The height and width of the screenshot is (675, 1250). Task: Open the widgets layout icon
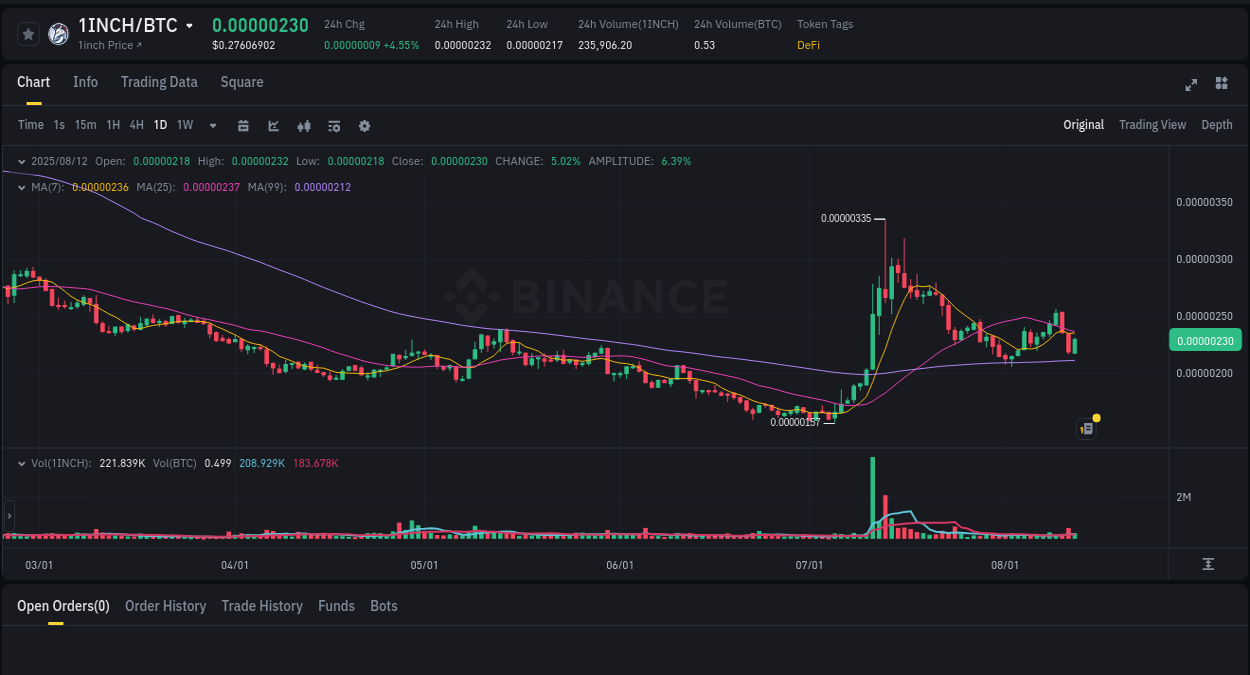click(1221, 84)
